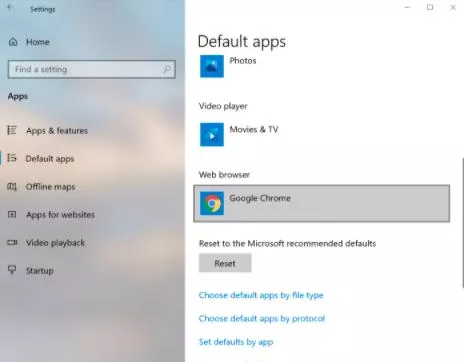Viewport: 464px width, 362px height.
Task: Click the 'Web browser' label
Action: [224, 175]
